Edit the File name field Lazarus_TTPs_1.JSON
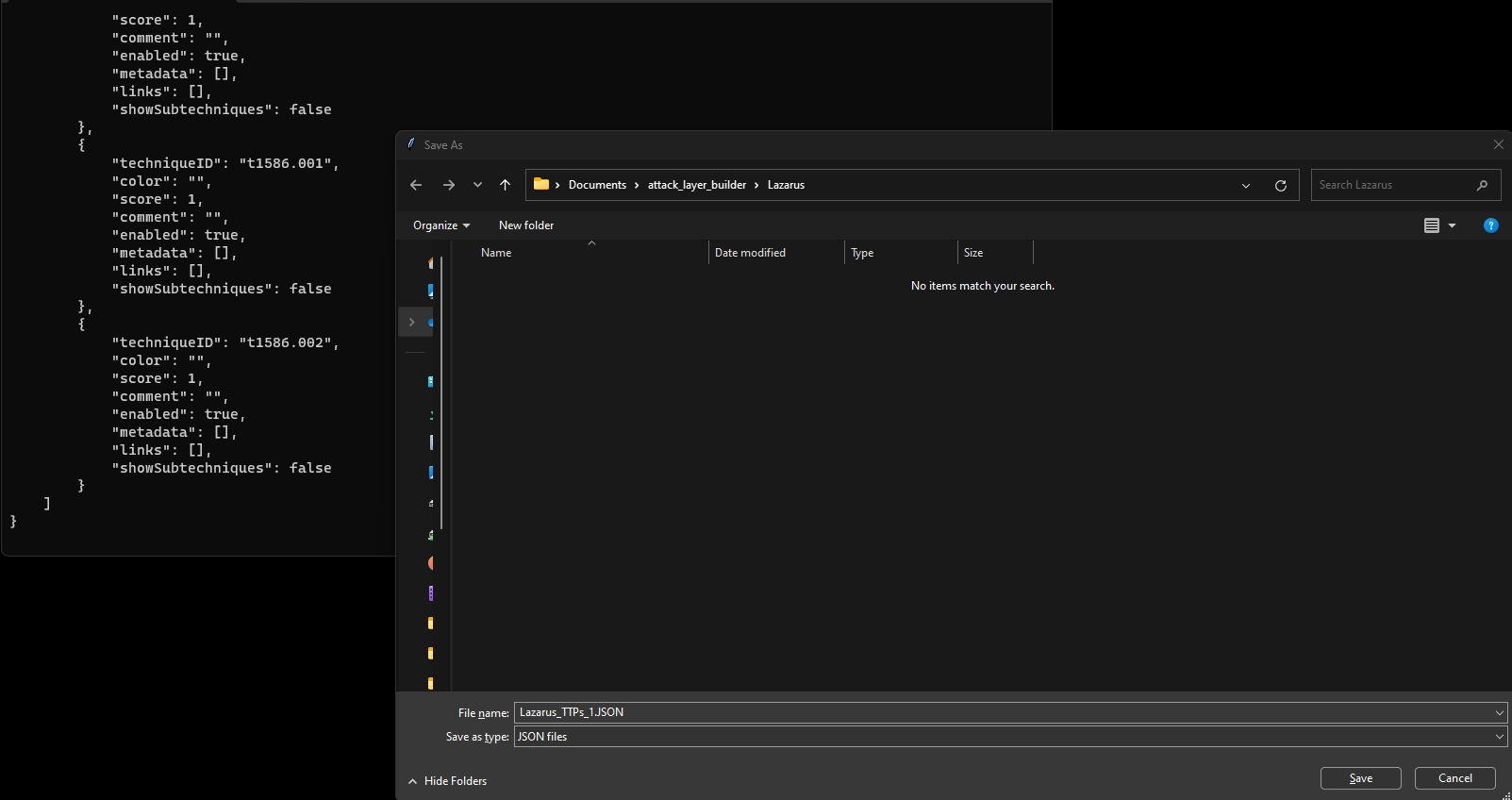The width and height of the screenshot is (1512, 800). [1002, 712]
